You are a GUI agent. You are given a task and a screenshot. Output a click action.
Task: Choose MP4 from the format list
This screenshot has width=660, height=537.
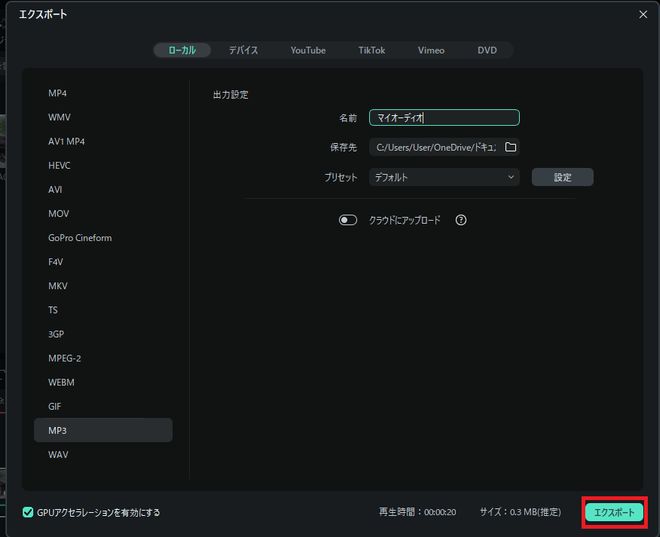(x=58, y=93)
